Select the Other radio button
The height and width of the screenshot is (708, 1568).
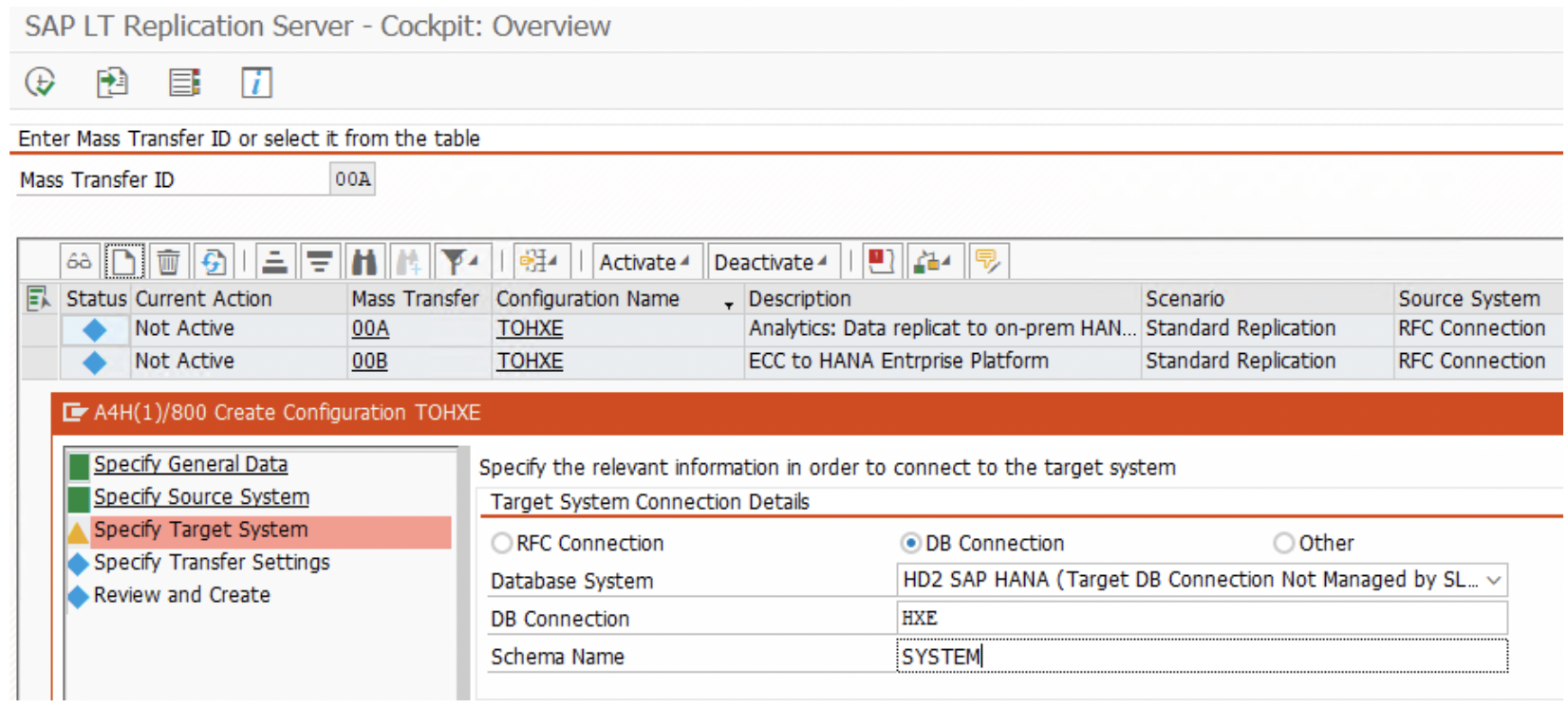click(x=1283, y=544)
